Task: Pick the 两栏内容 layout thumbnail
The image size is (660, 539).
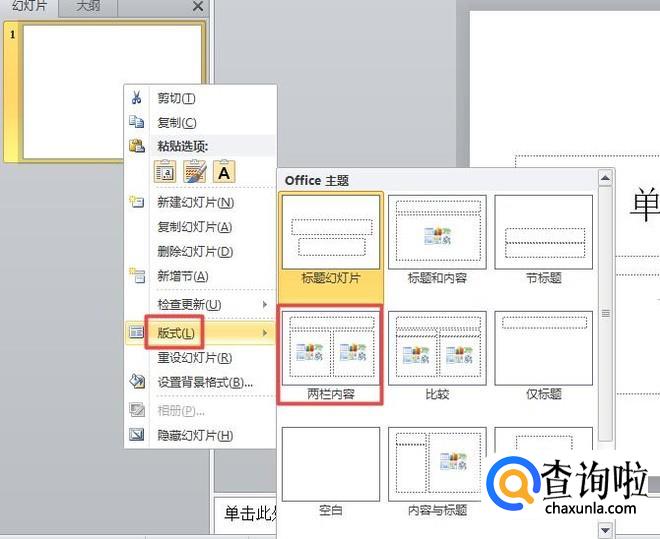Action: click(x=331, y=356)
